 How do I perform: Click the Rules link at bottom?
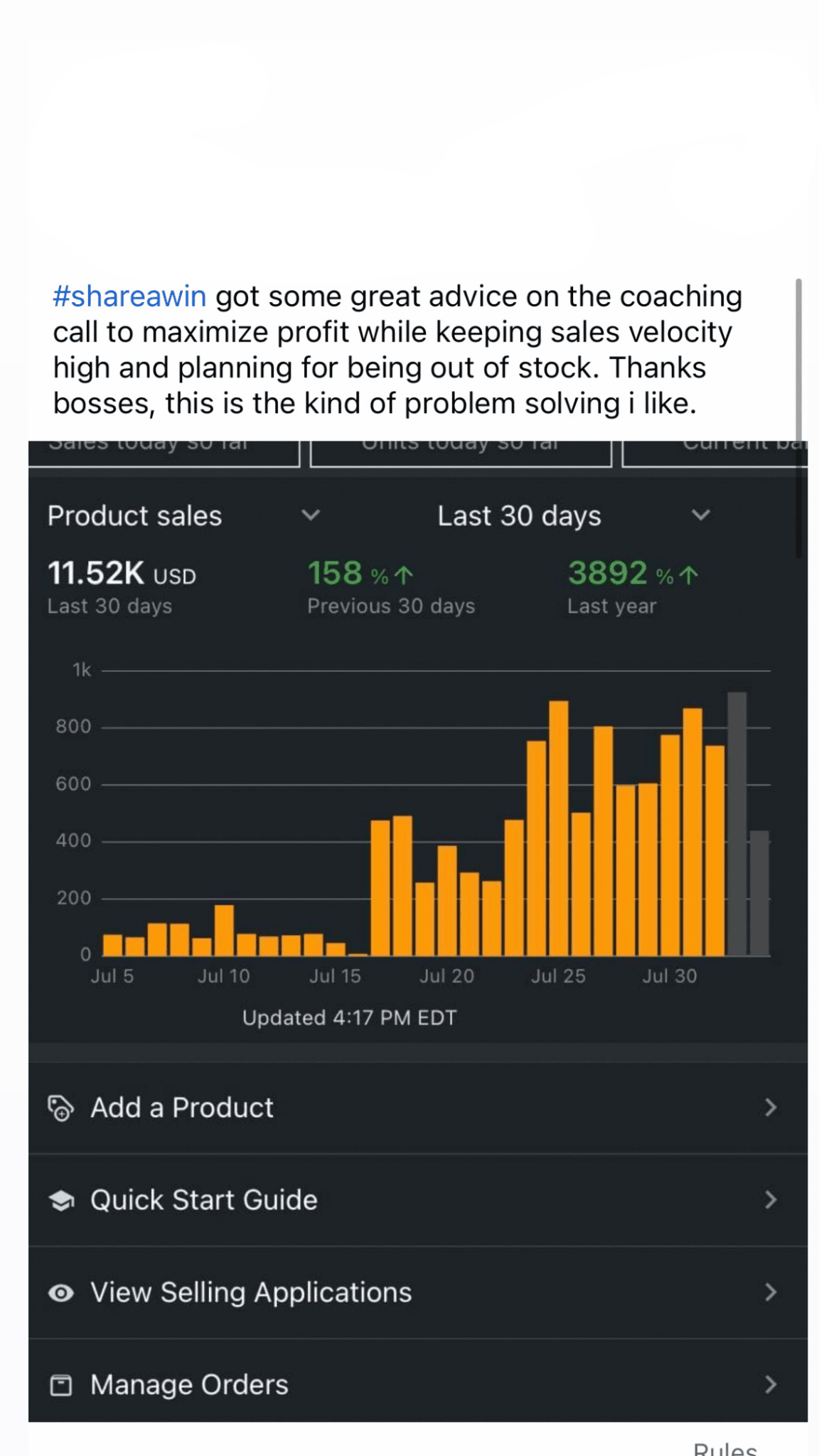pyautogui.click(x=724, y=1447)
